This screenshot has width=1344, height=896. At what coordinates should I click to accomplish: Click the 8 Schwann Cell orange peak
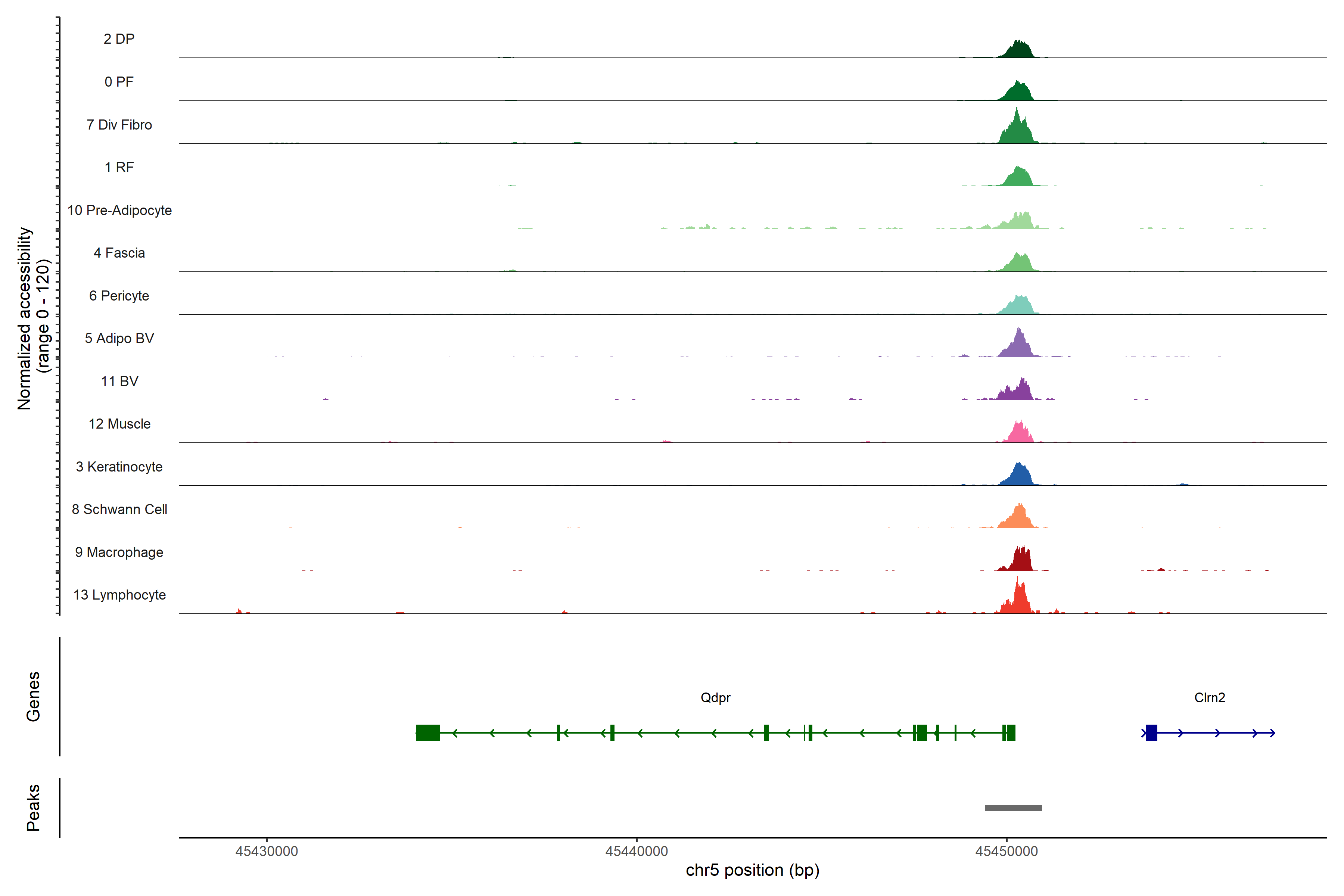click(1019, 518)
